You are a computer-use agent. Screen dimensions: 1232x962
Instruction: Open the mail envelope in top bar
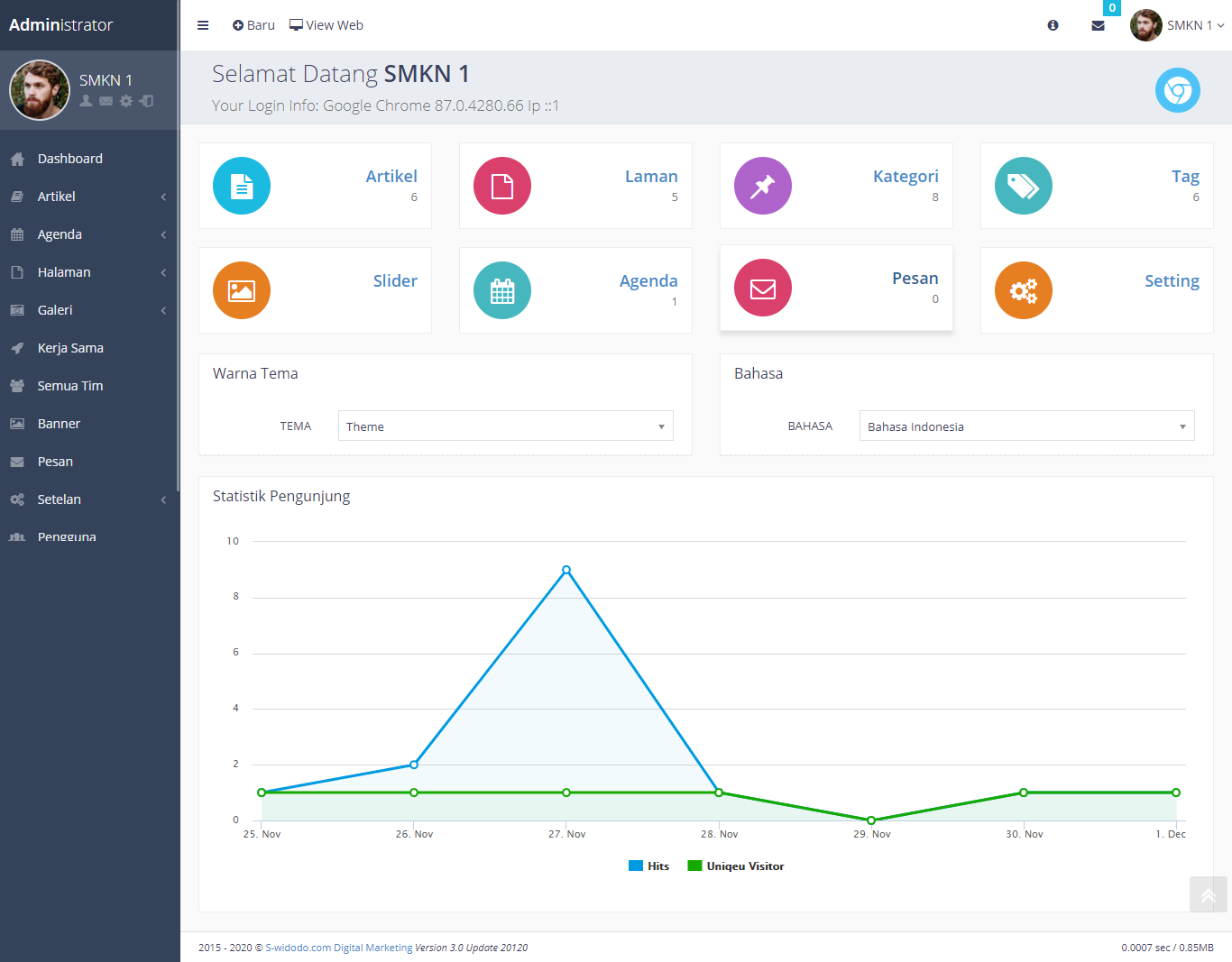1098,25
